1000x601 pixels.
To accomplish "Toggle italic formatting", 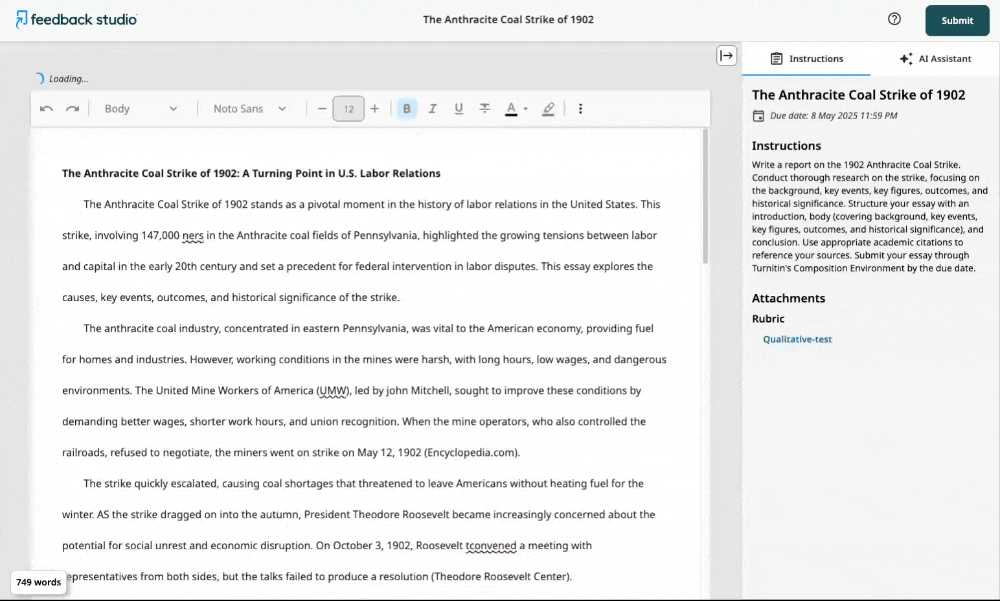I will 432,109.
